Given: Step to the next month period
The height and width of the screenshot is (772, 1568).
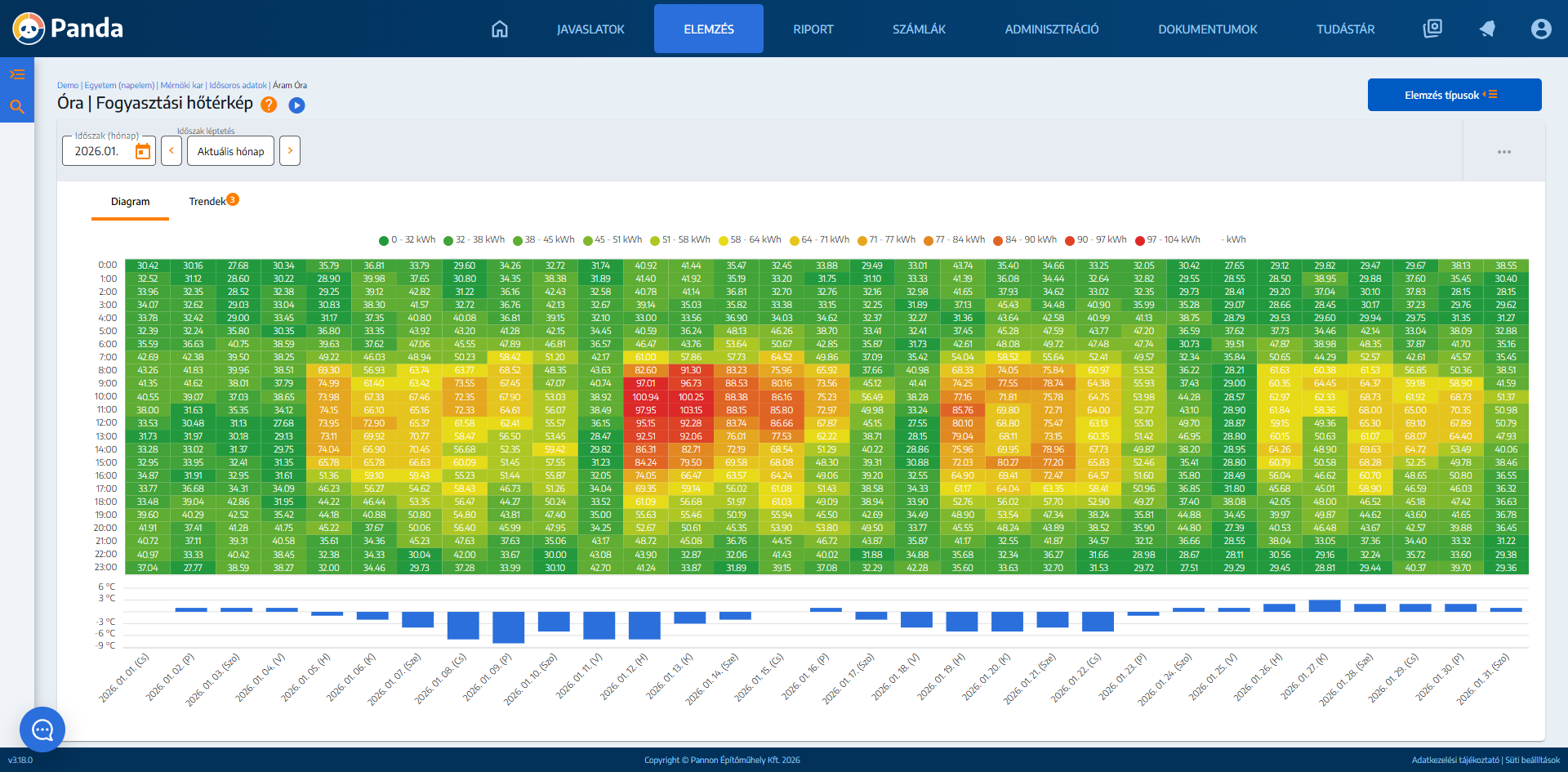Looking at the screenshot, I should point(290,151).
